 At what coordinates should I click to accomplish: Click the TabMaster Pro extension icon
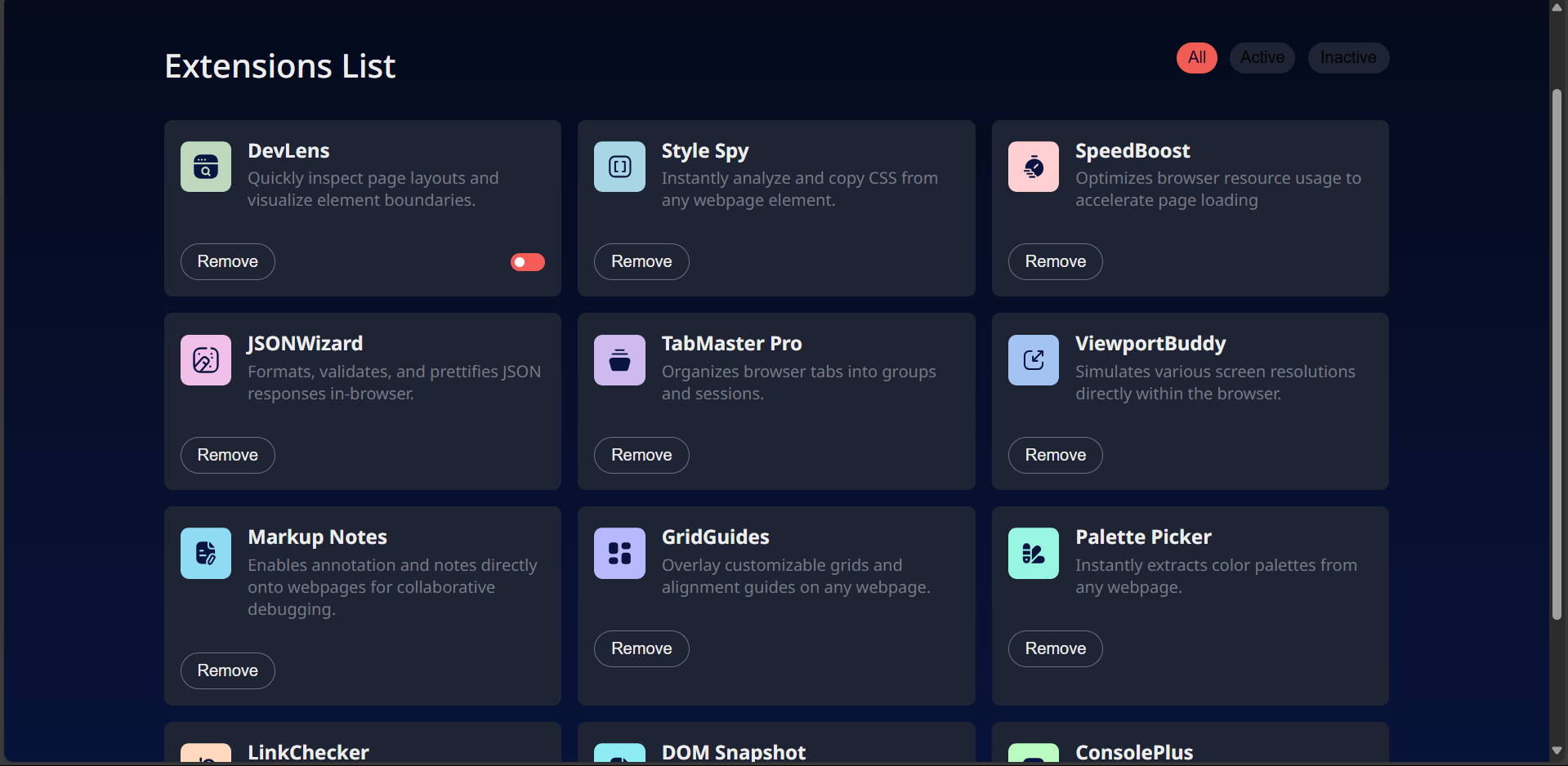[619, 360]
